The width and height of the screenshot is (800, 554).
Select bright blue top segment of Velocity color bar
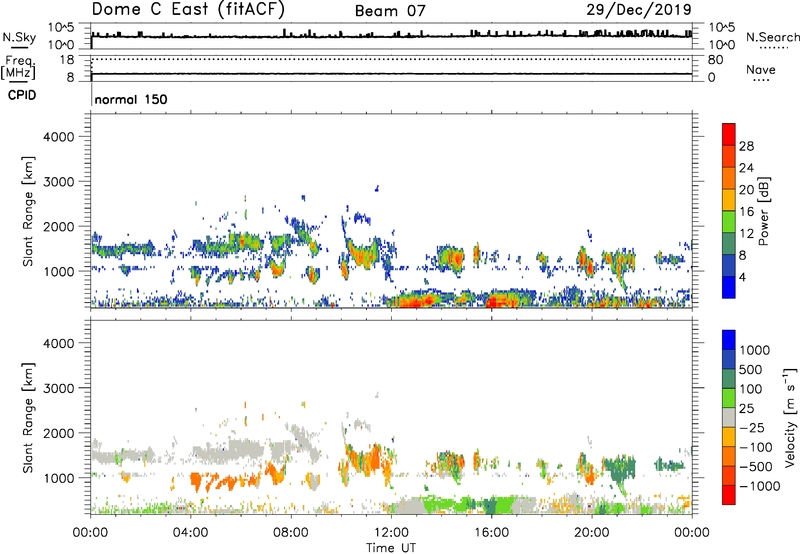click(729, 340)
